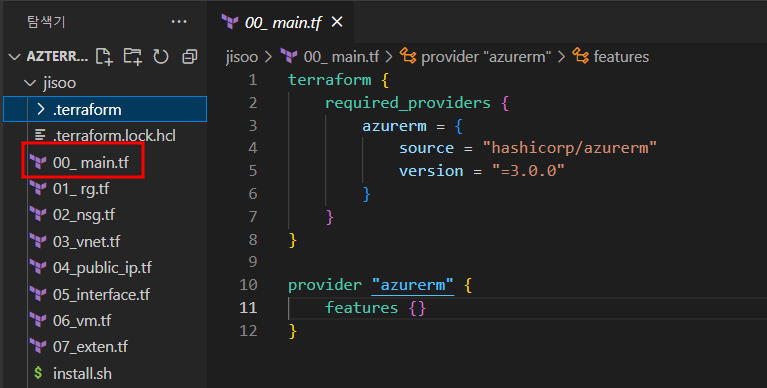Screen dimensions: 767x388
Task: Collapse the AZTERR workspace root section
Action: 15,57
